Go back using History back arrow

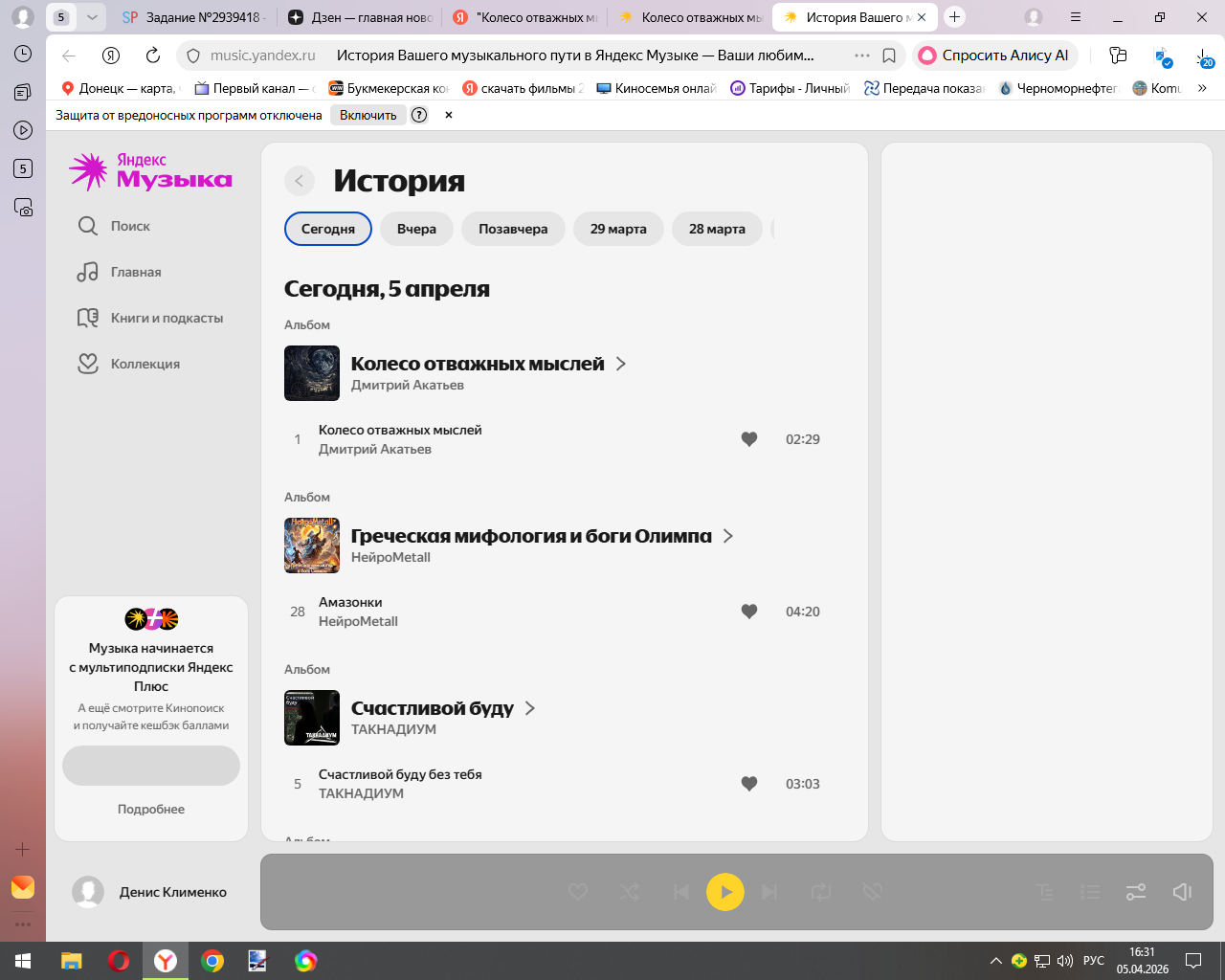pyautogui.click(x=300, y=181)
